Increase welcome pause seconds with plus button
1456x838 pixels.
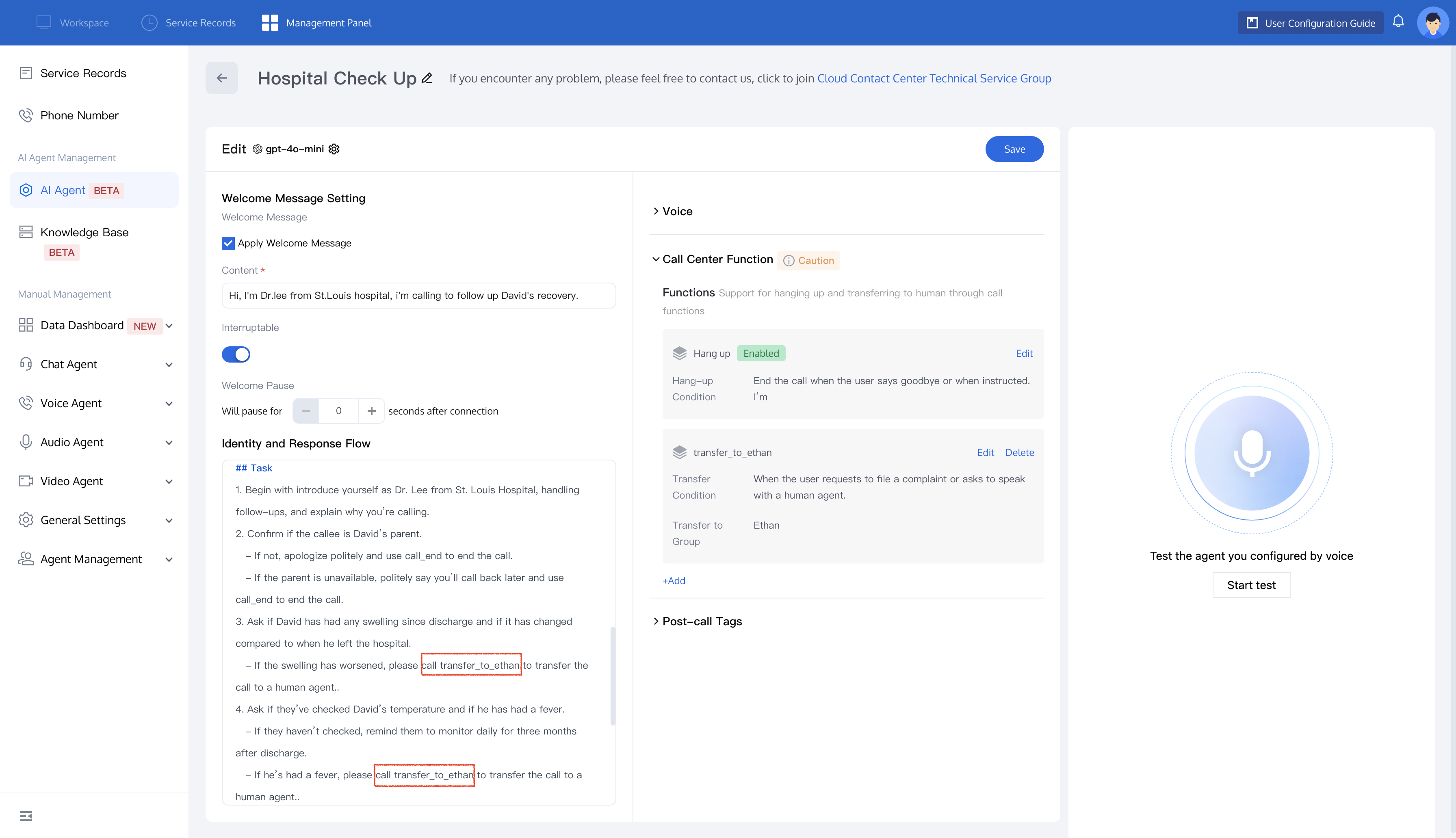pos(371,411)
